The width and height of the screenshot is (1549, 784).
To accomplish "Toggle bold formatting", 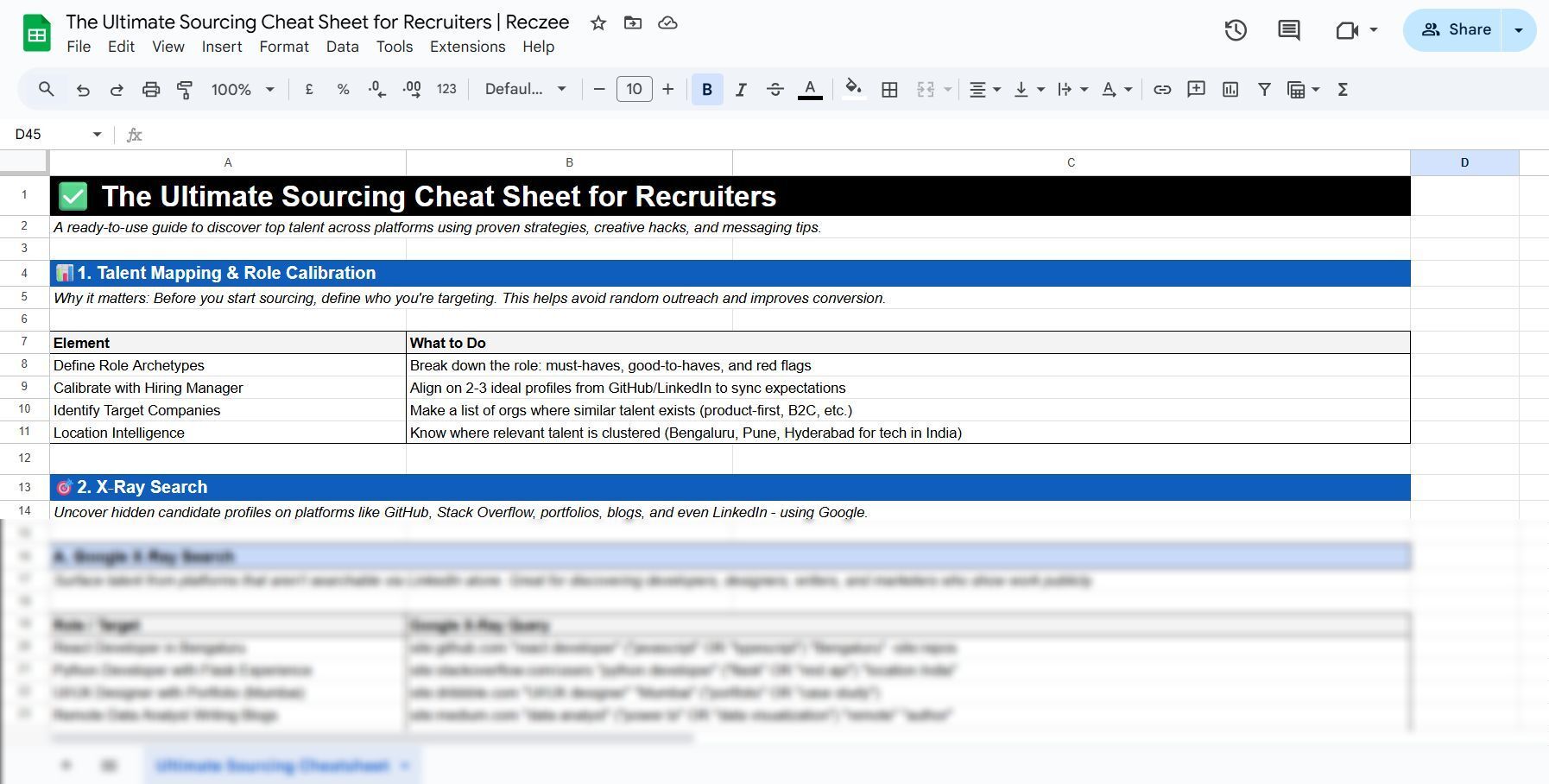I will click(x=707, y=89).
